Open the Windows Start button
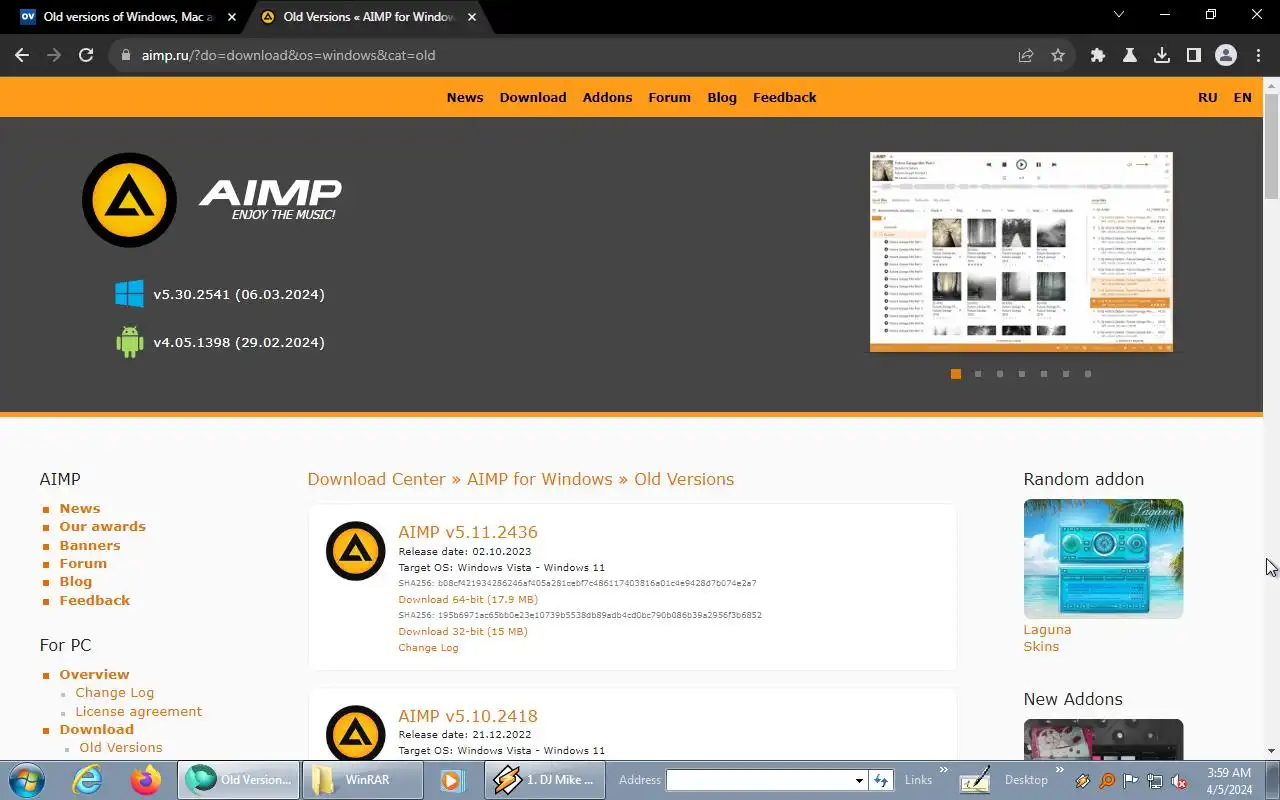 pos(25,780)
